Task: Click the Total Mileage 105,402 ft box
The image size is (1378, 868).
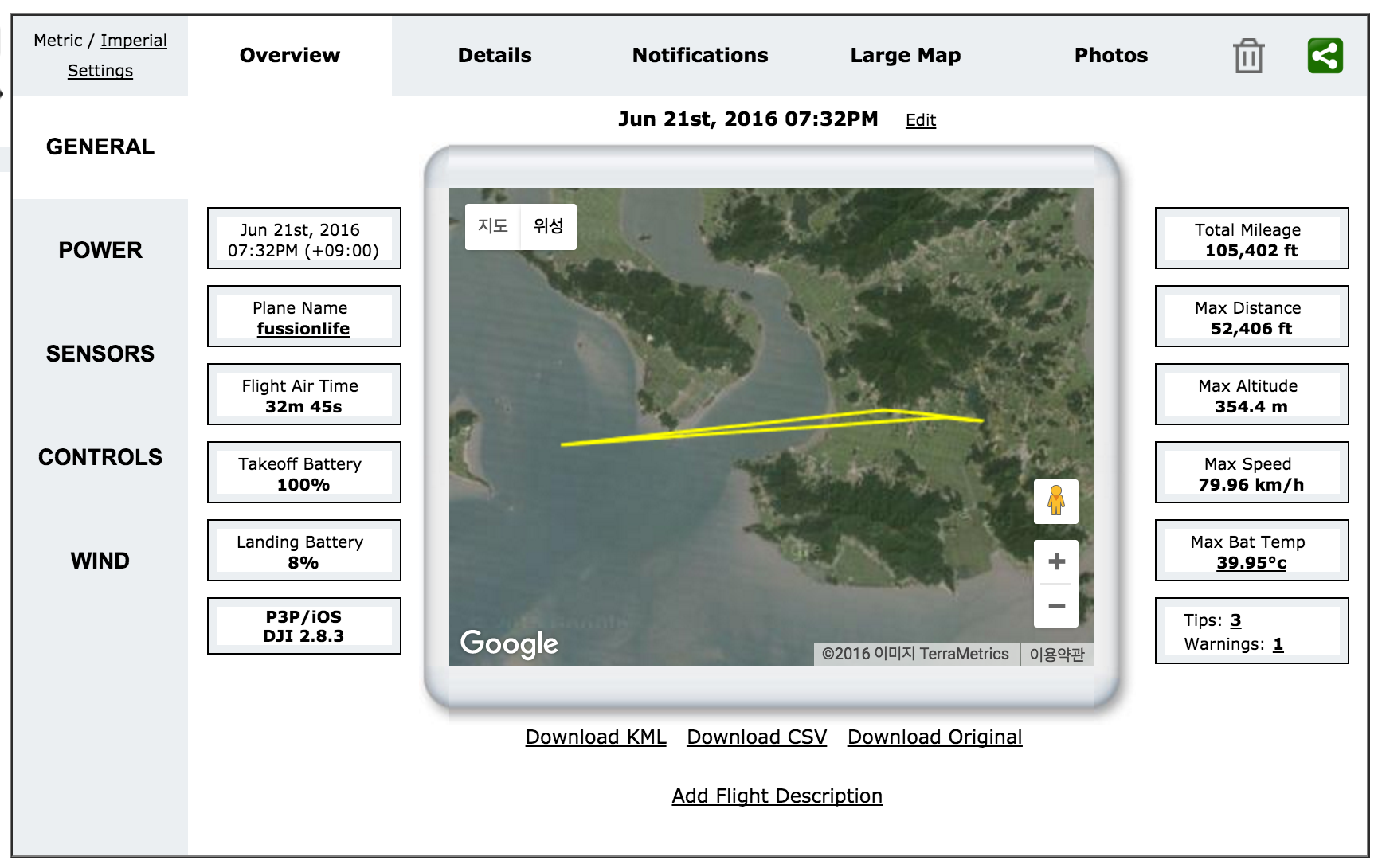Action: pos(1251,238)
